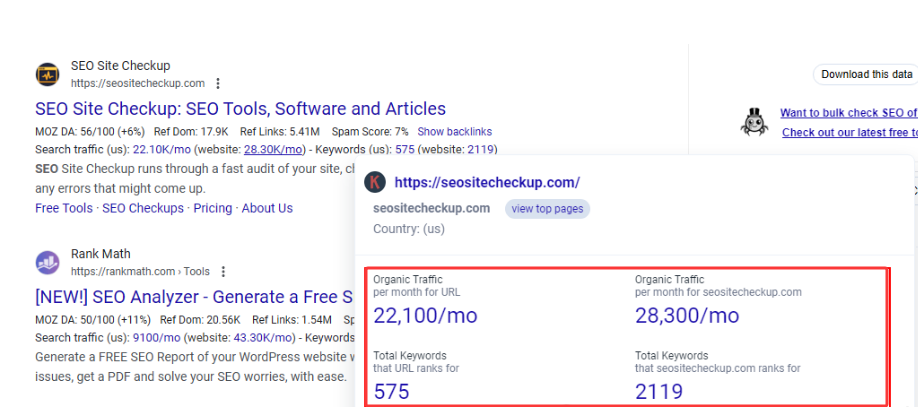Click the SEO Site Checkup site name
Image resolution: width=918 pixels, height=407 pixels.
click(x=121, y=66)
